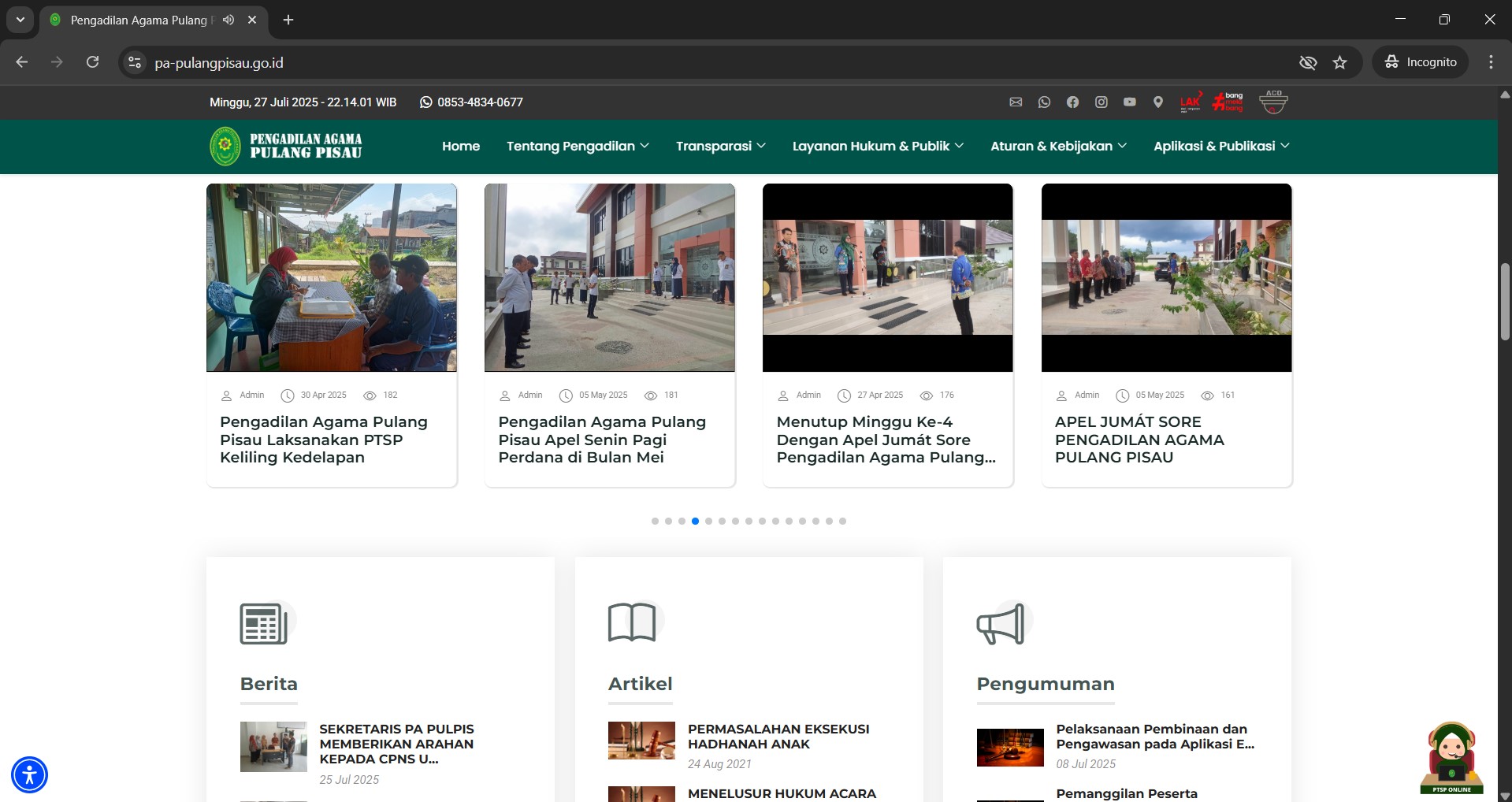Click the map location pin icon
Viewport: 1512px width, 802px height.
point(1157,102)
